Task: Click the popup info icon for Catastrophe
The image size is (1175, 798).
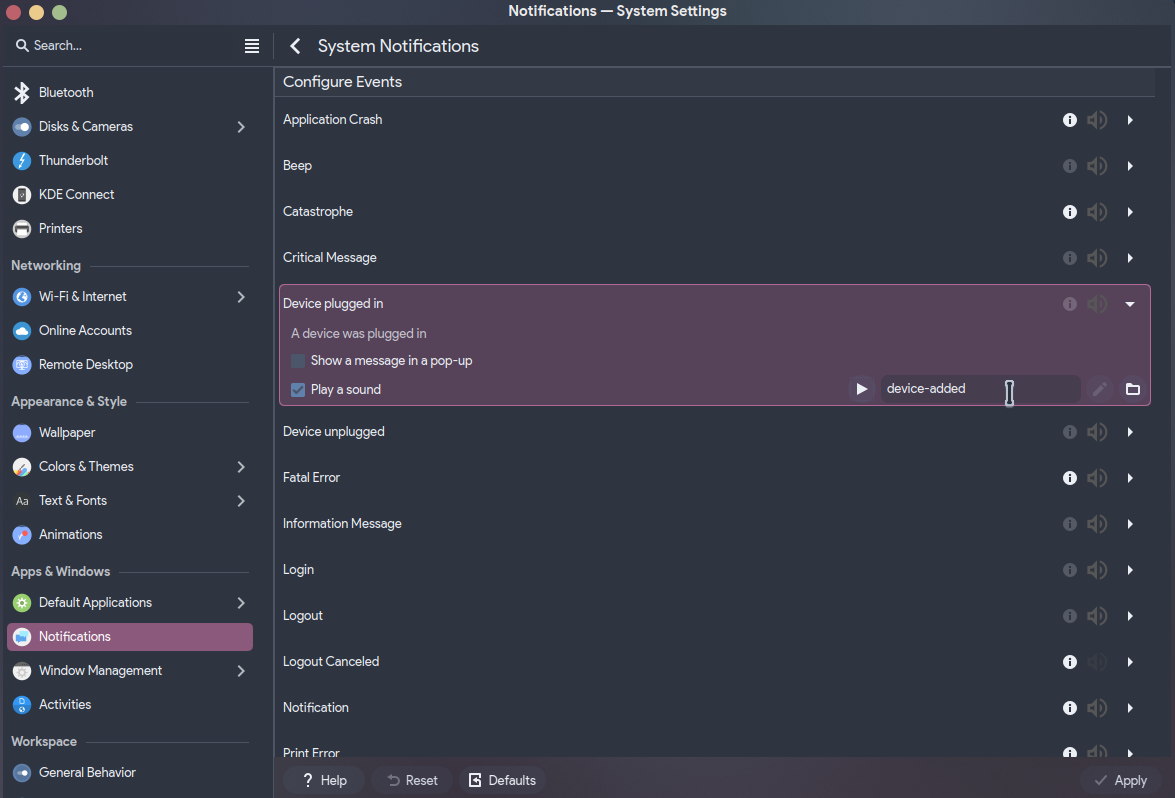Action: click(1070, 212)
